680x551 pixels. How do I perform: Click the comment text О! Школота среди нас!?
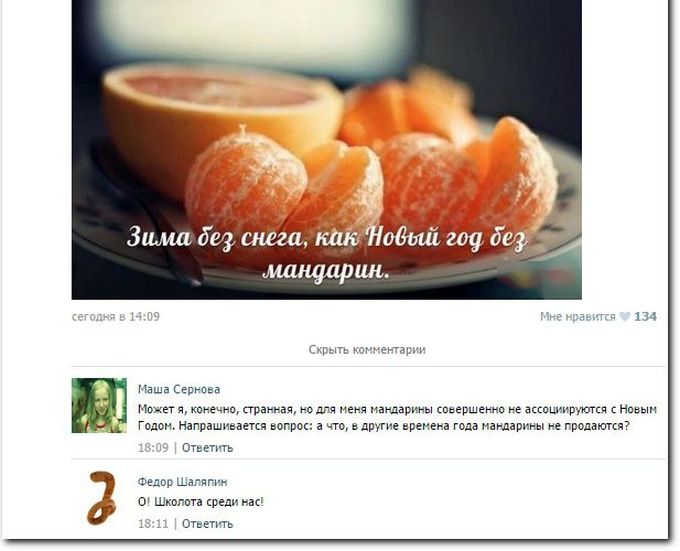coord(201,502)
